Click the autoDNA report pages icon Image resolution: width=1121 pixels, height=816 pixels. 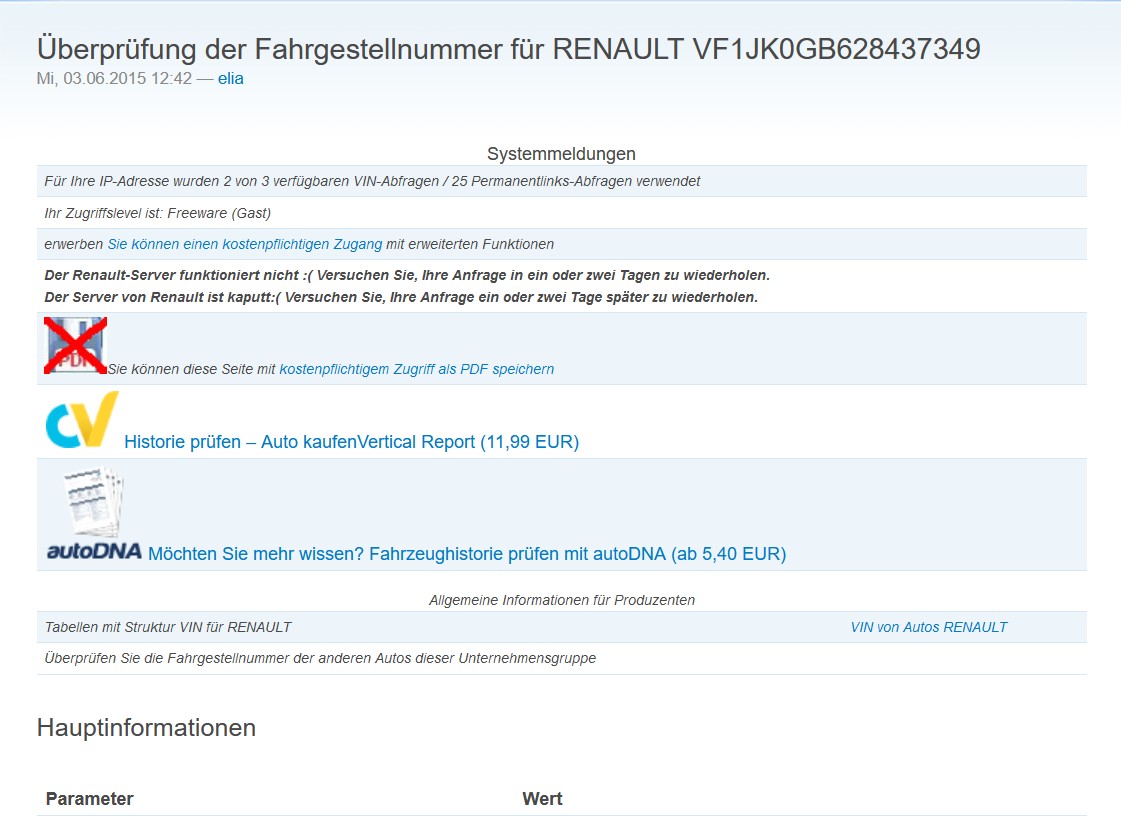click(x=93, y=503)
